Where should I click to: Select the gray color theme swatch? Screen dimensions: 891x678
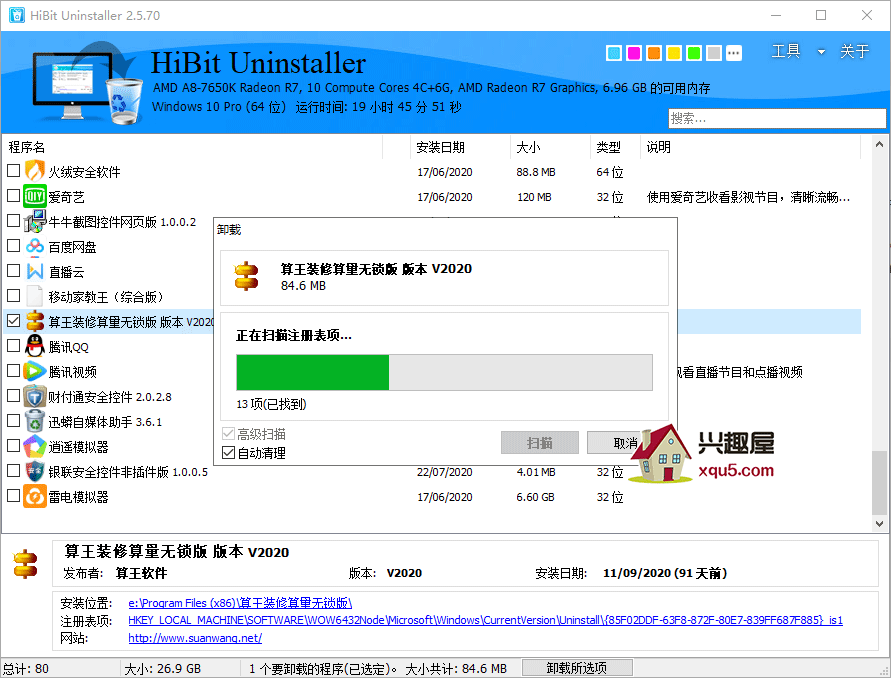(714, 53)
